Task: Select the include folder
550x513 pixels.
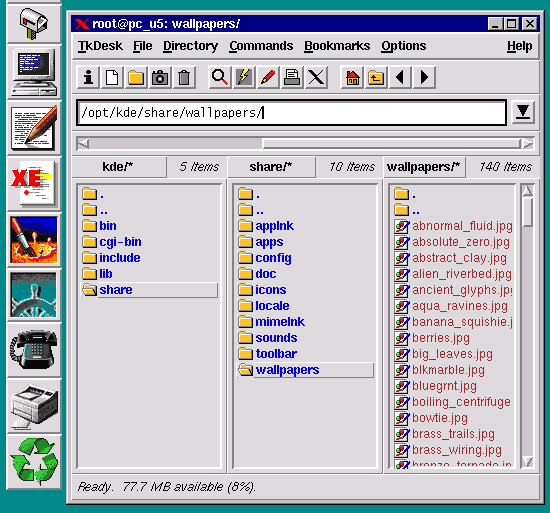Action: click(112, 258)
